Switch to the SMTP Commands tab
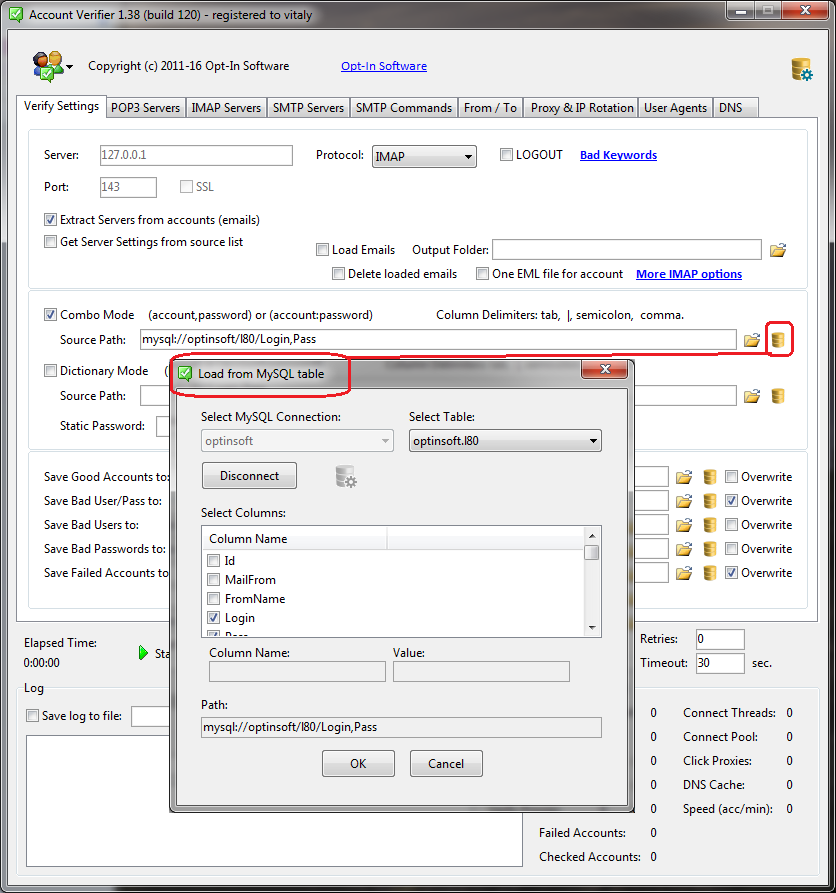Screen dimensions: 836x893 pyautogui.click(x=404, y=108)
